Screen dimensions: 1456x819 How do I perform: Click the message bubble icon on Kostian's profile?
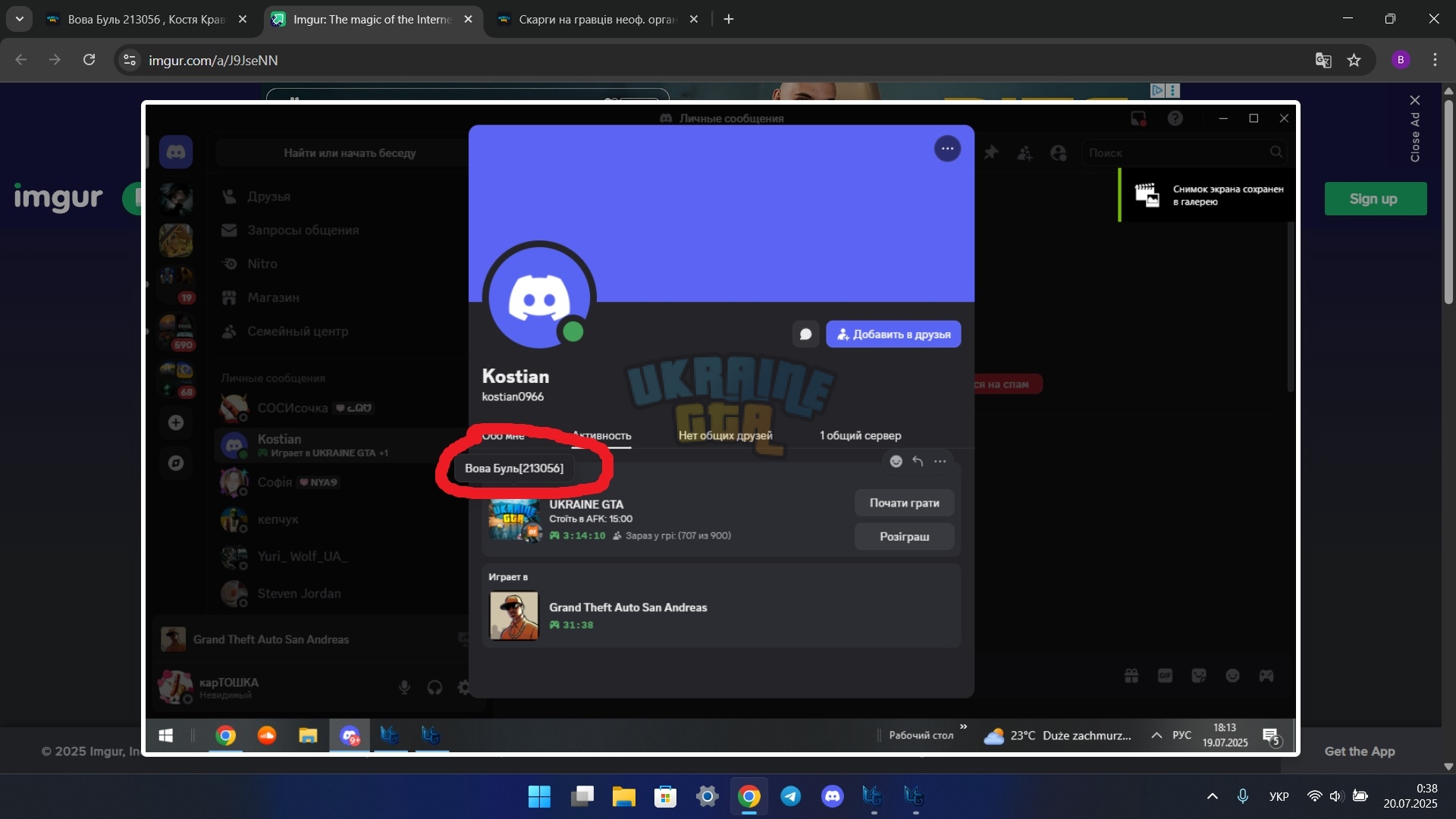(805, 334)
